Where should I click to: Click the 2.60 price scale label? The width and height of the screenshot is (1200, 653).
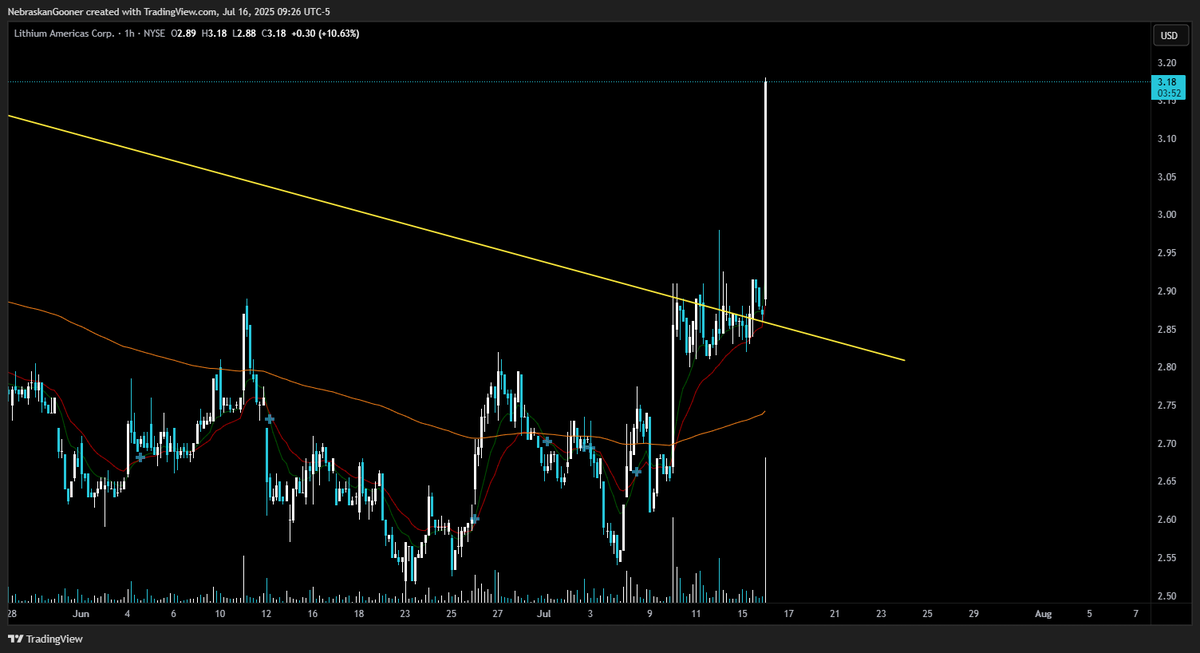point(1166,519)
